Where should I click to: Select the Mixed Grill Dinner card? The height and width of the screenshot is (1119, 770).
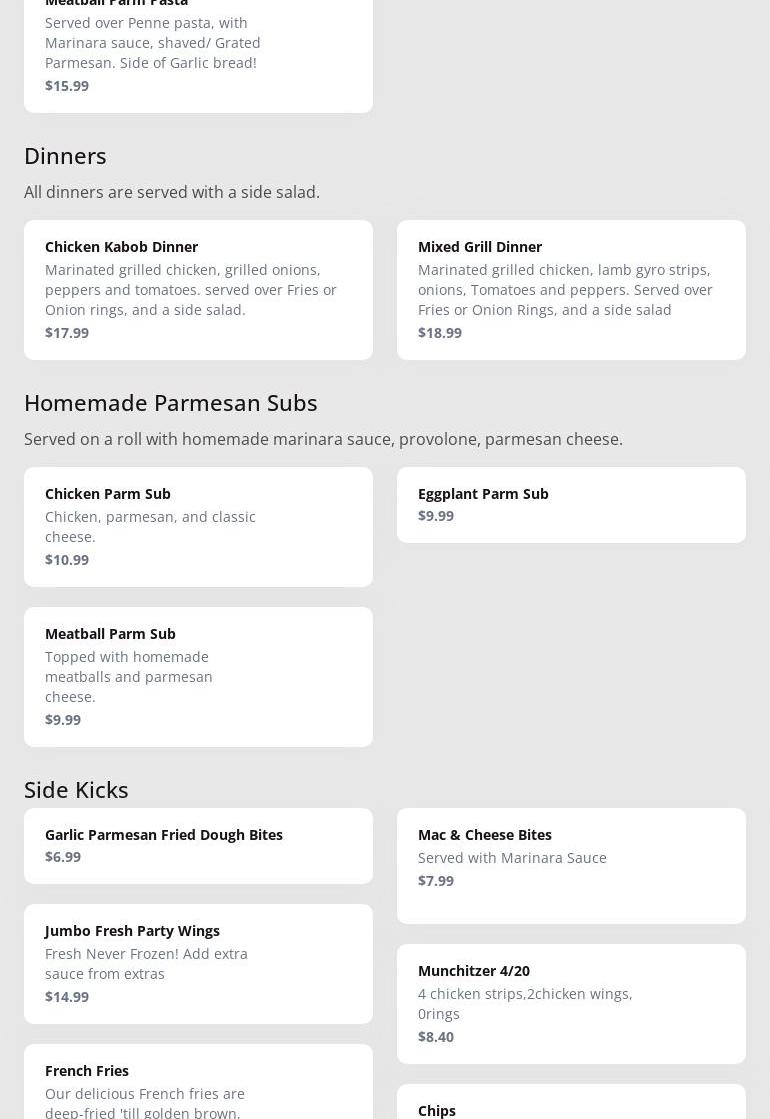click(571, 289)
